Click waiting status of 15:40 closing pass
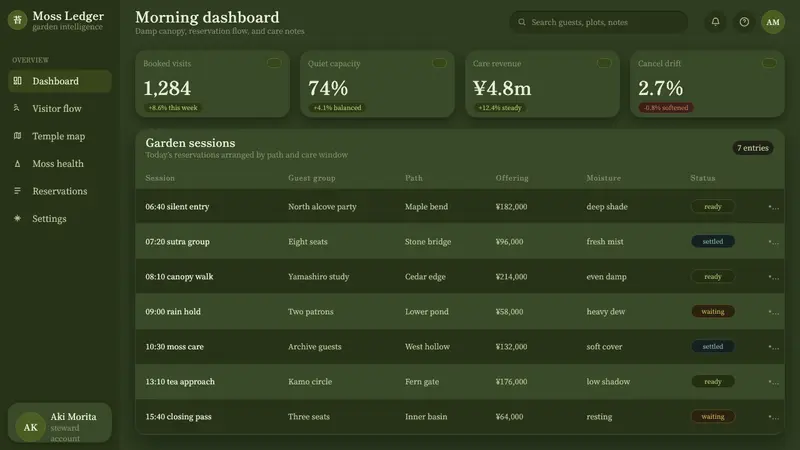Image resolution: width=800 pixels, height=450 pixels. 713,416
